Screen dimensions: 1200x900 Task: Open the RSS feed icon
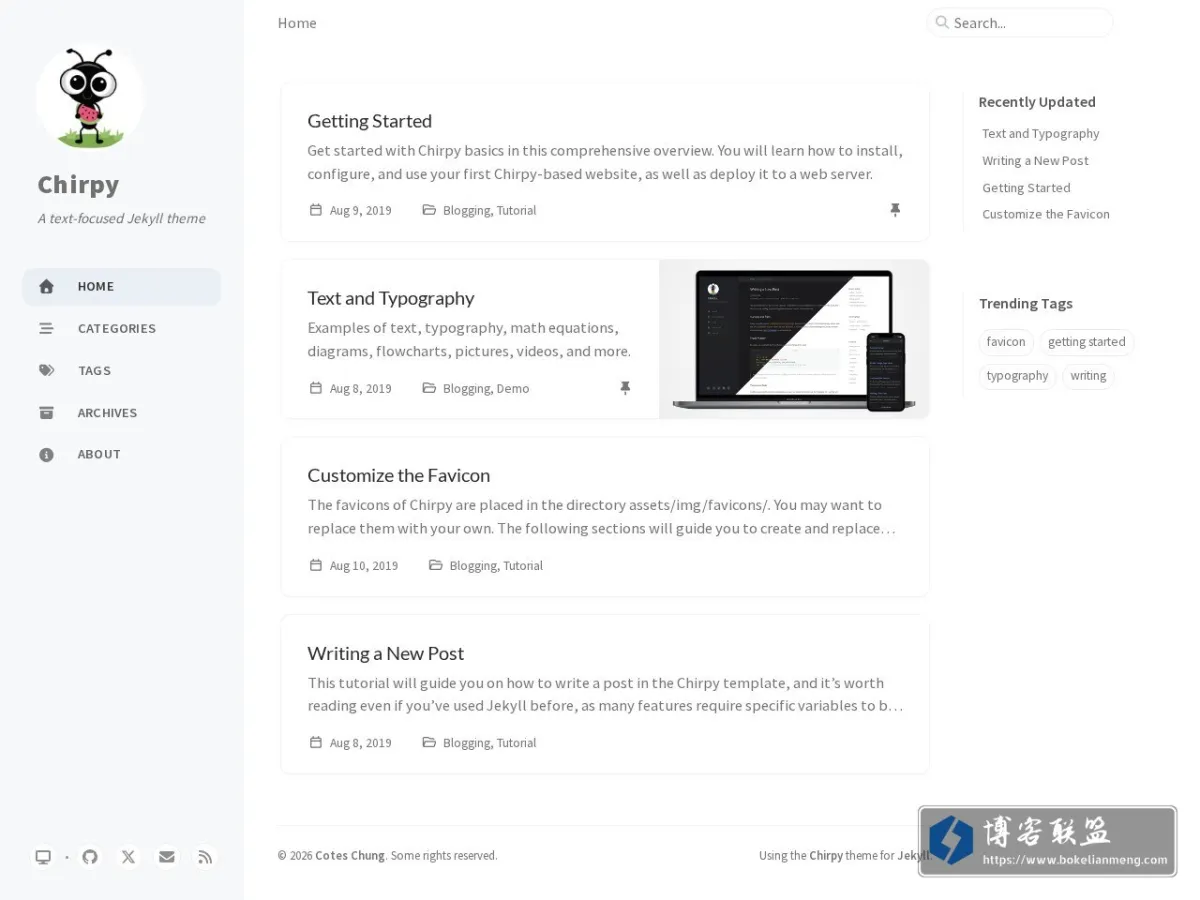[205, 857]
